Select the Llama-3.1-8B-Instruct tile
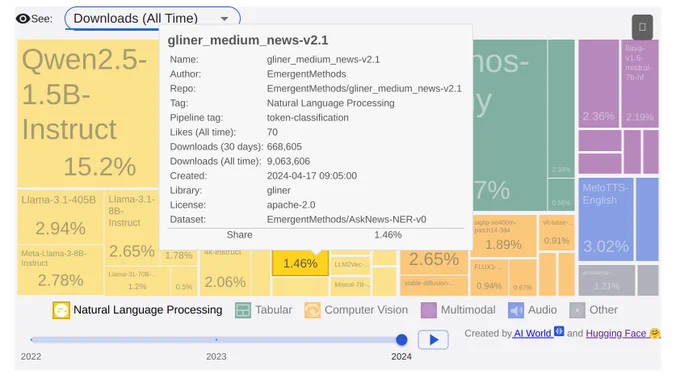680x383 pixels. tap(132, 228)
